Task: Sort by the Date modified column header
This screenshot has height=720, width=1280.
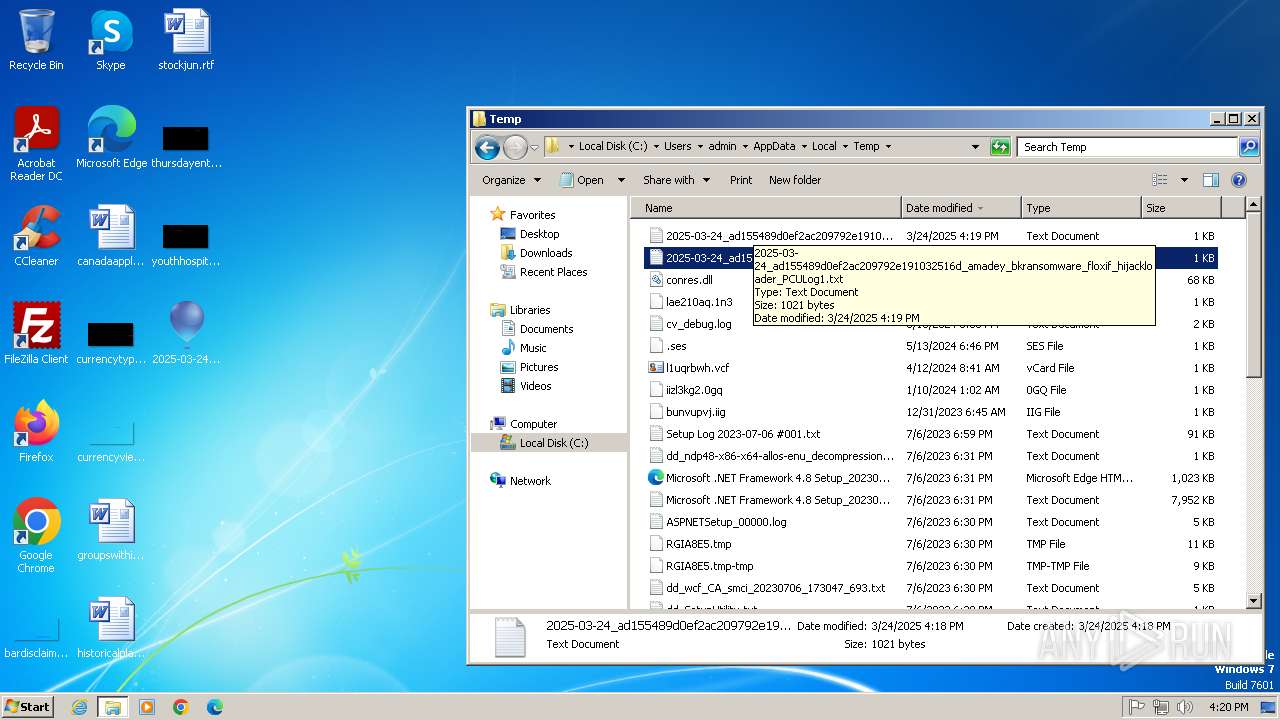Action: 961,208
